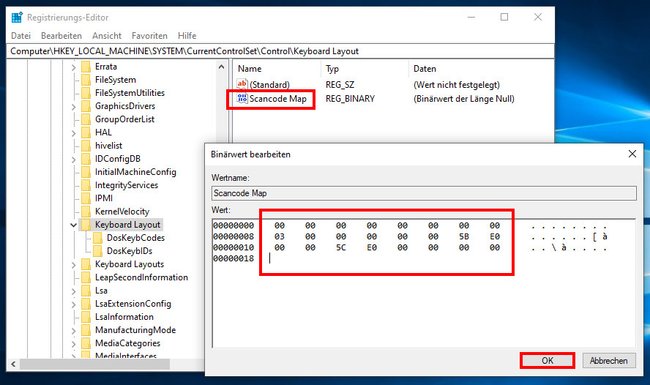The width and height of the screenshot is (650, 385).
Task: Click the KernelVelocity folder icon
Action: [86, 212]
